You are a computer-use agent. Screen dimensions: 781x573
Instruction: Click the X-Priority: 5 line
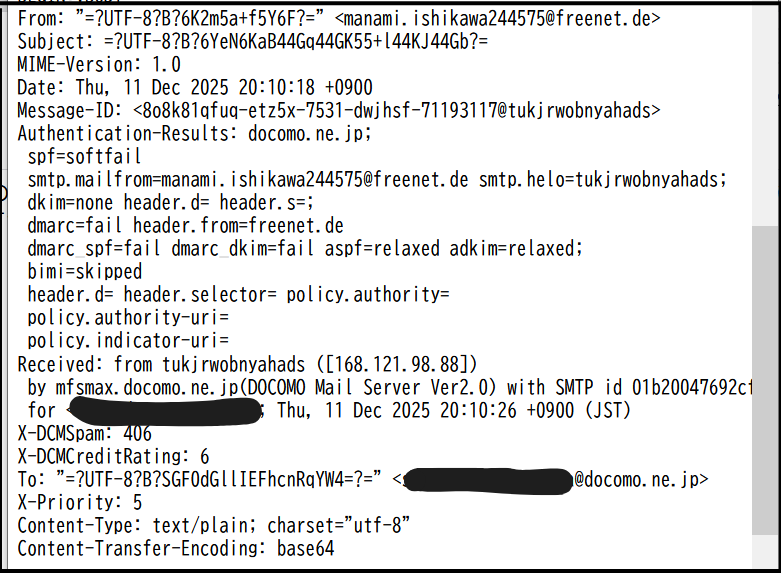point(80,502)
